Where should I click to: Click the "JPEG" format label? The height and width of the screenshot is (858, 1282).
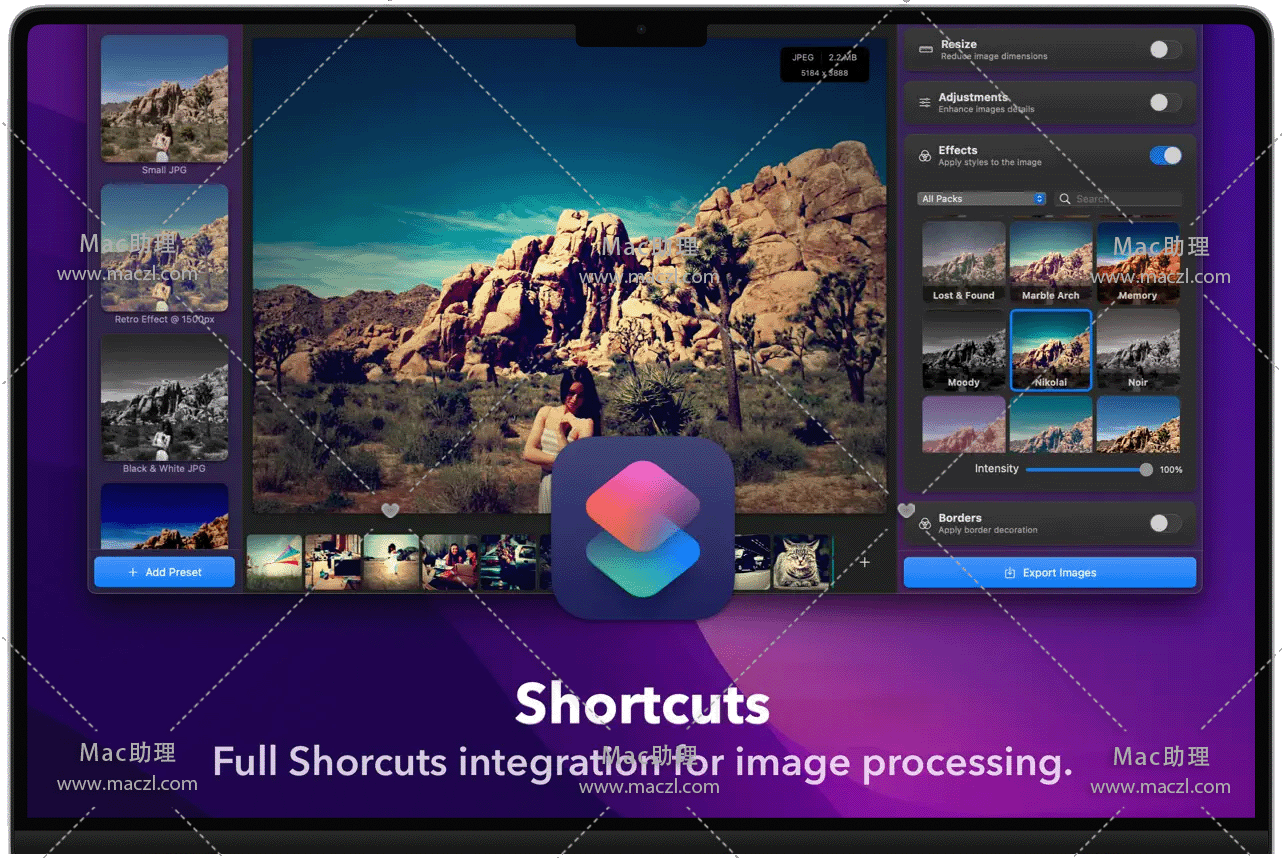coord(803,58)
